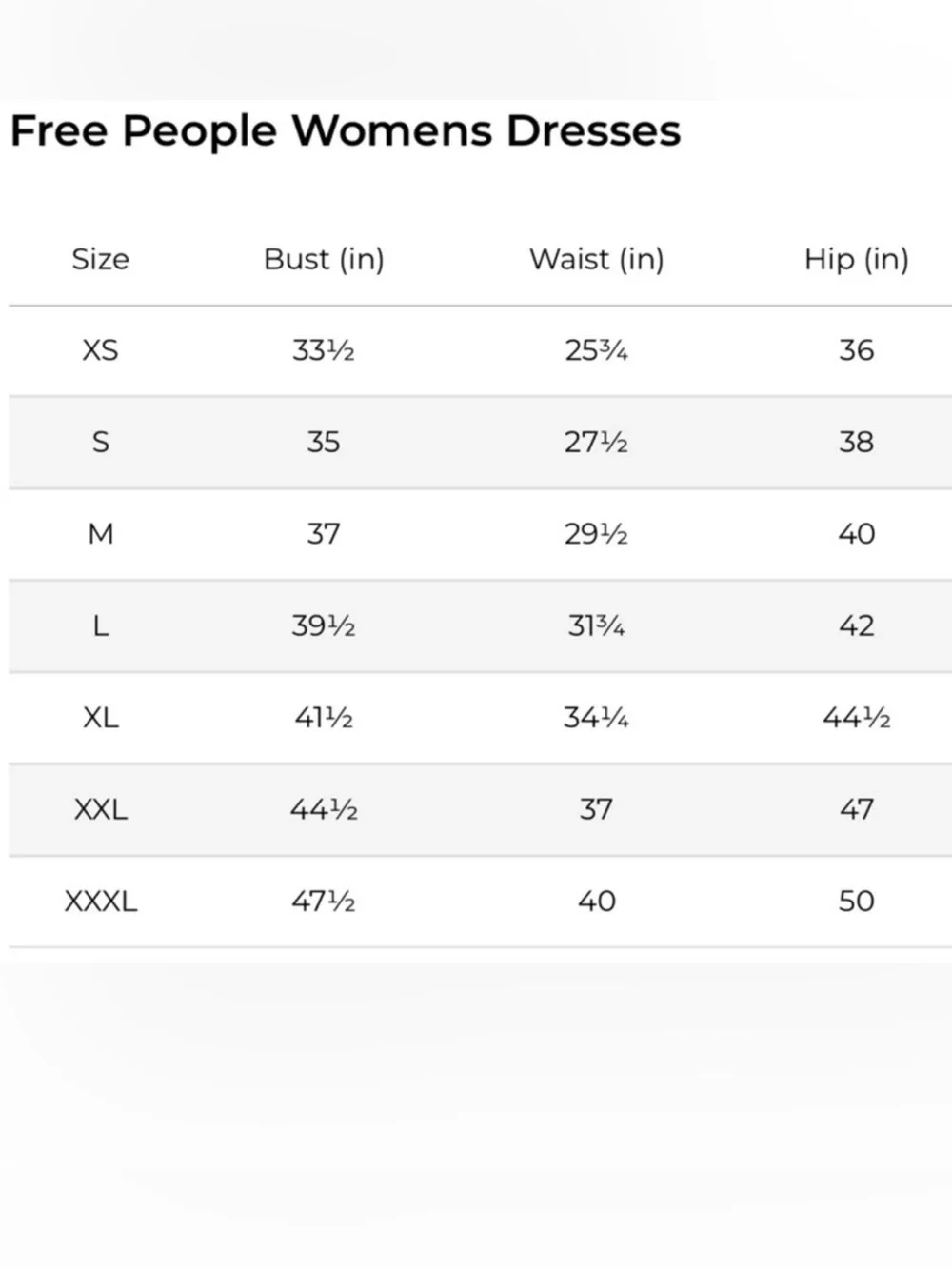The image size is (952, 1269).
Task: Click the XXL bust value 44½
Action: pos(324,809)
